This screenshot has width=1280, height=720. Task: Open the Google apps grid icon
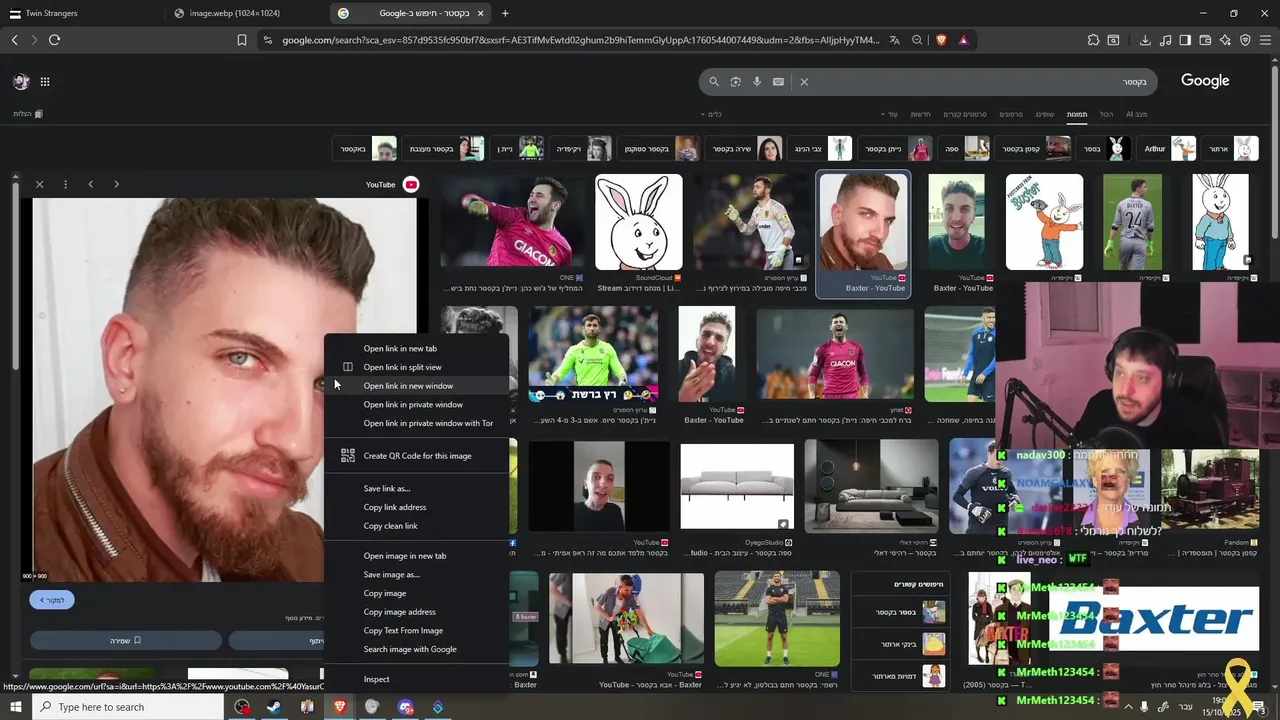pyautogui.click(x=45, y=82)
